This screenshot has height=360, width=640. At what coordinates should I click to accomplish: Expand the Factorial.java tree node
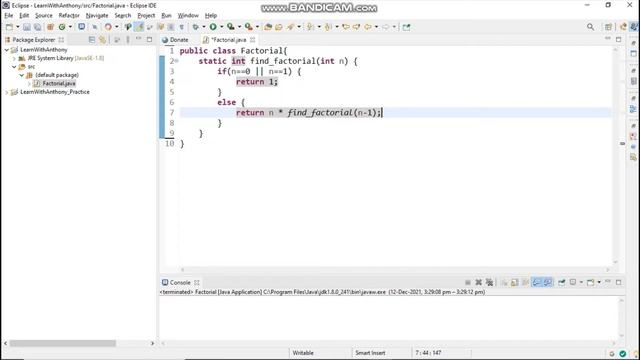[x=29, y=83]
